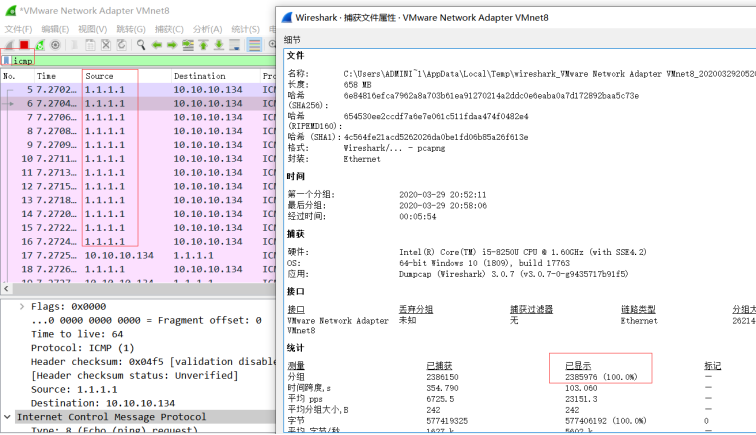
Task: Select packet 17 from source 10.10.10.134
Action: (x=138, y=256)
